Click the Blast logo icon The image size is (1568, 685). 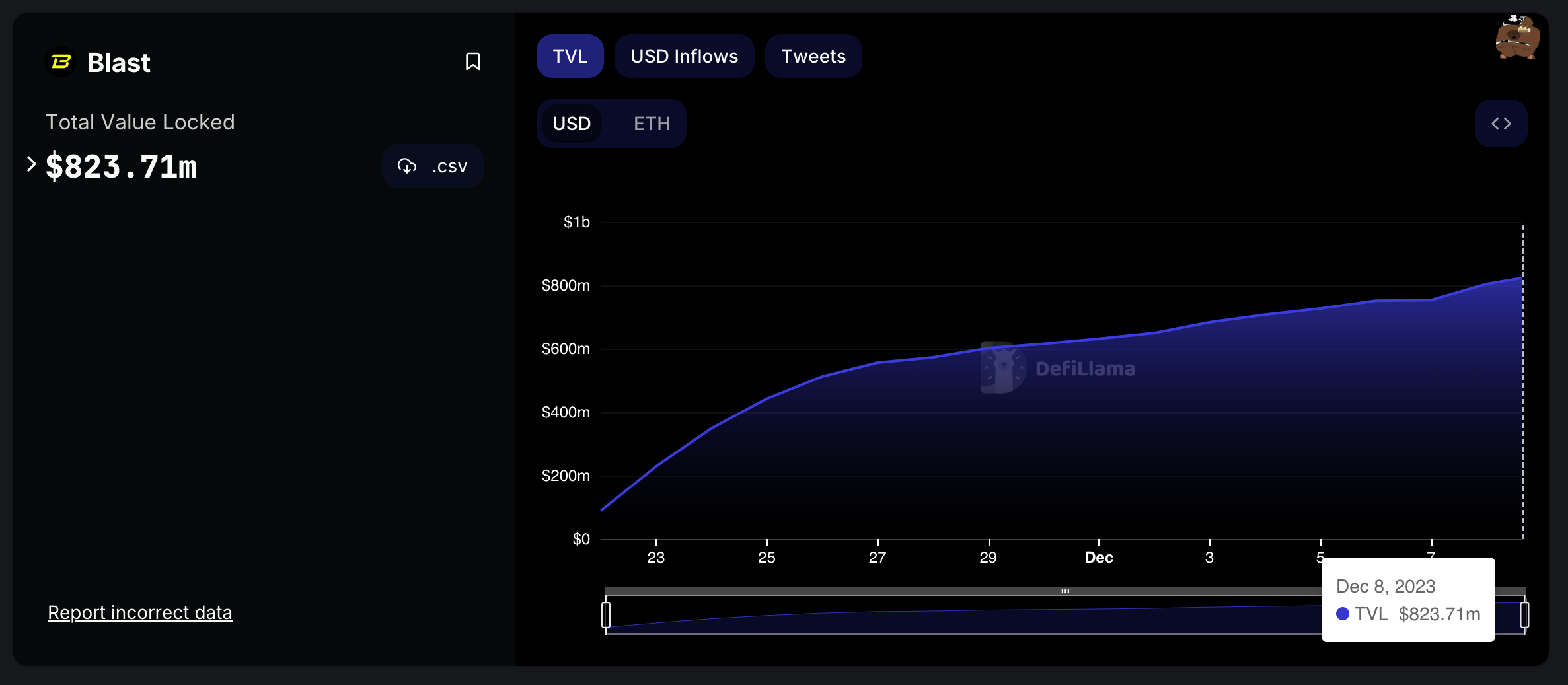pyautogui.click(x=61, y=62)
